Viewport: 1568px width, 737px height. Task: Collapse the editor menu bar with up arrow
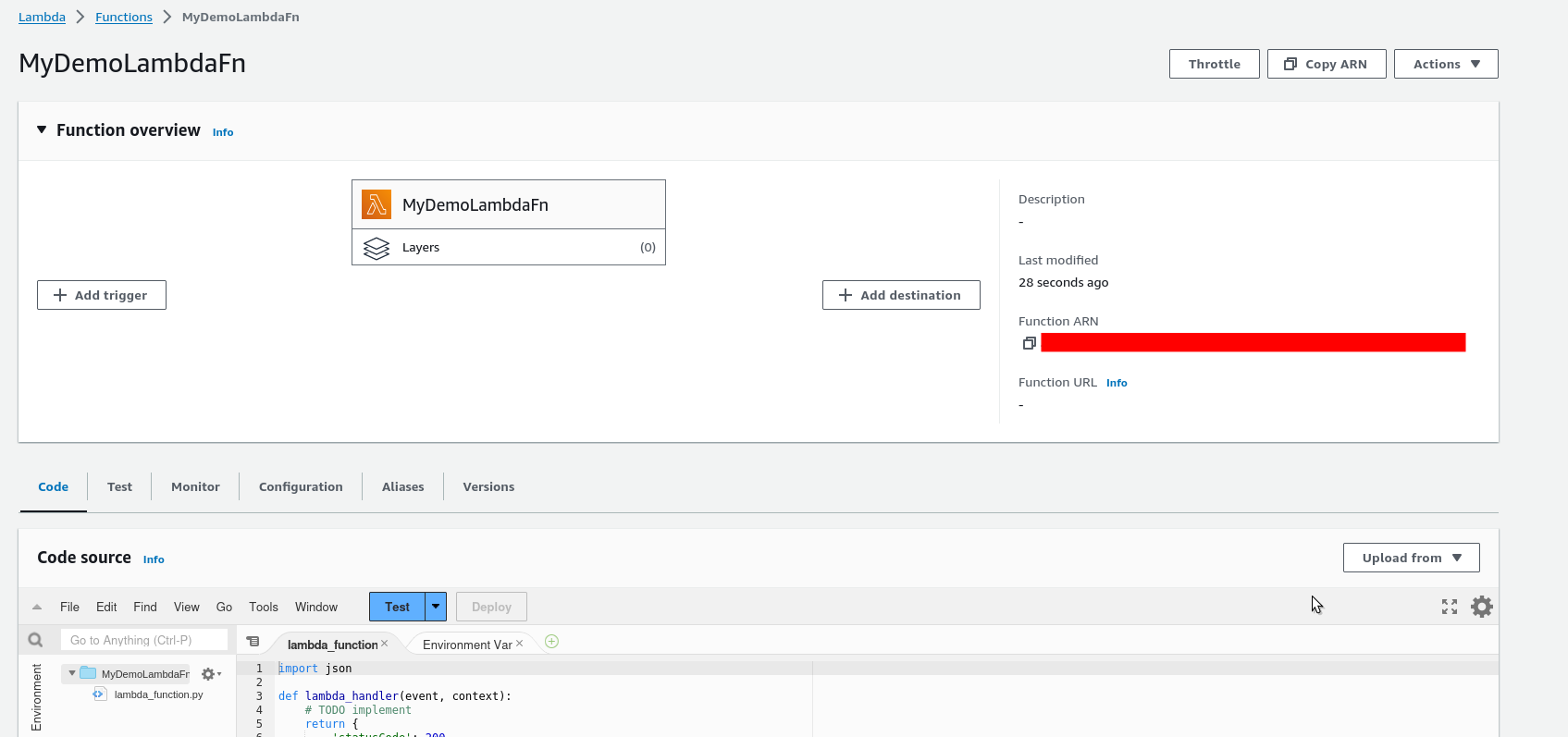click(x=37, y=608)
